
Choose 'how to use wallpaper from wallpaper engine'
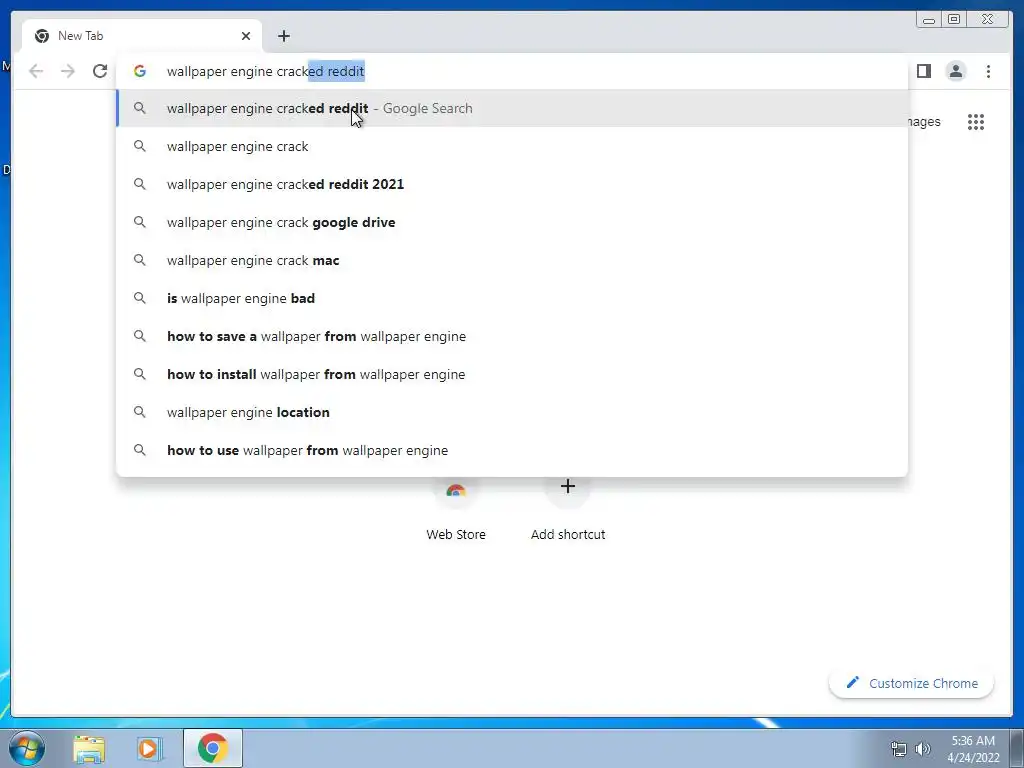(512, 450)
